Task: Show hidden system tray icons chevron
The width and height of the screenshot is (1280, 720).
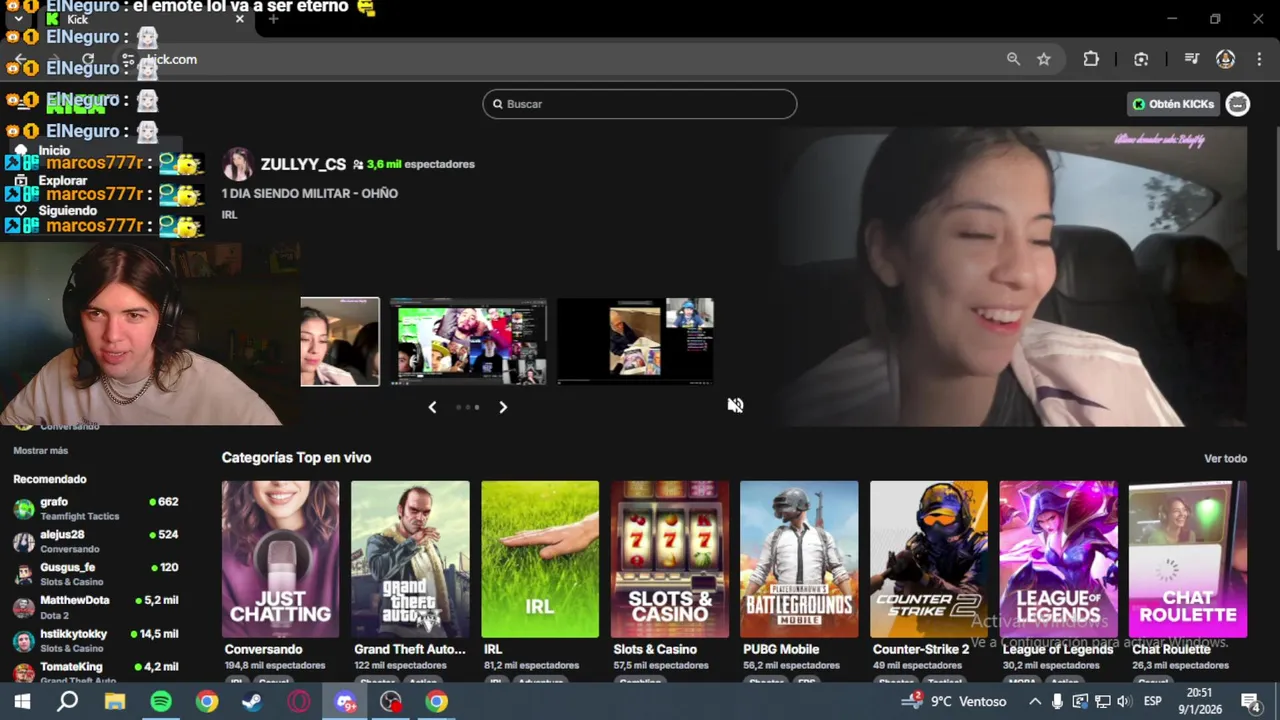Action: tap(1035, 702)
